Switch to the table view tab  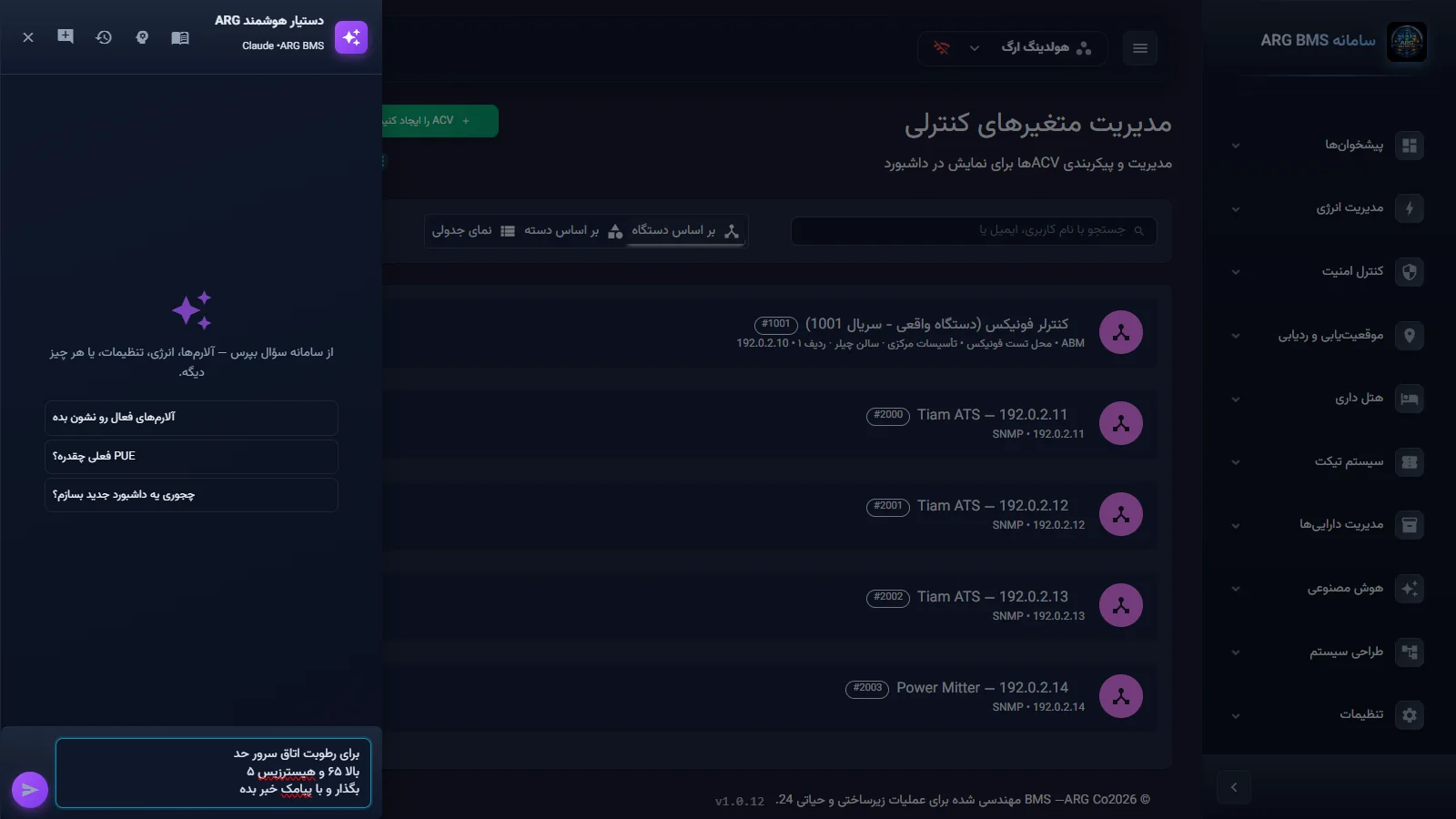pos(473,231)
